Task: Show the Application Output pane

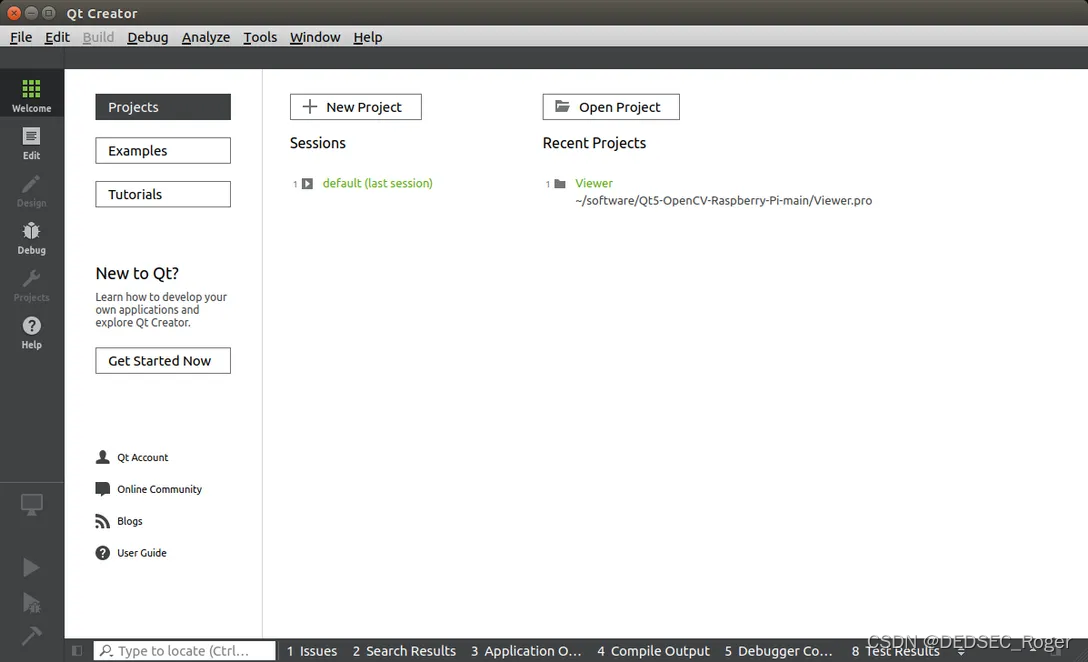Action: 526,651
